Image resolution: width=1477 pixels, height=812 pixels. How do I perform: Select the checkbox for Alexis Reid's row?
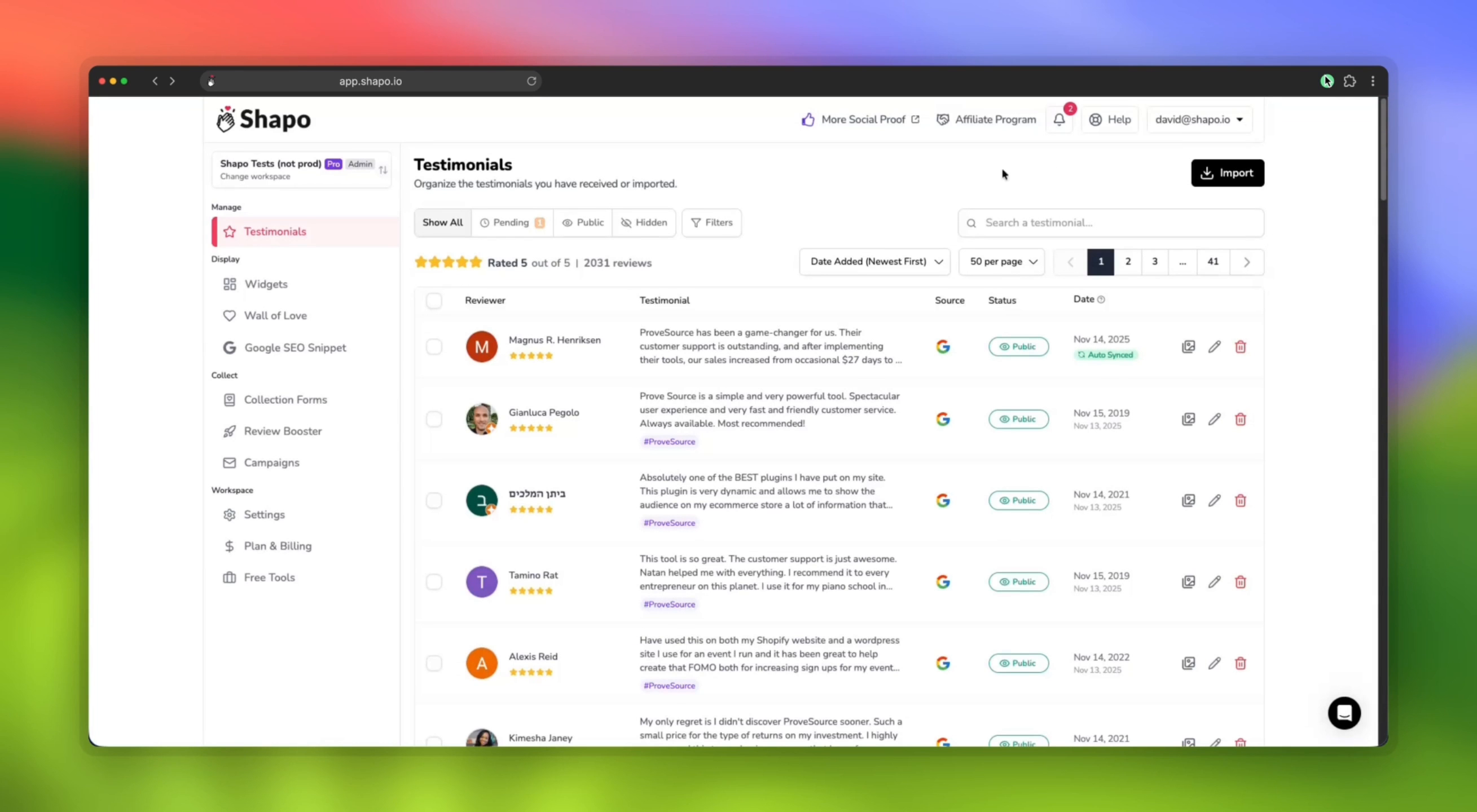tap(434, 663)
